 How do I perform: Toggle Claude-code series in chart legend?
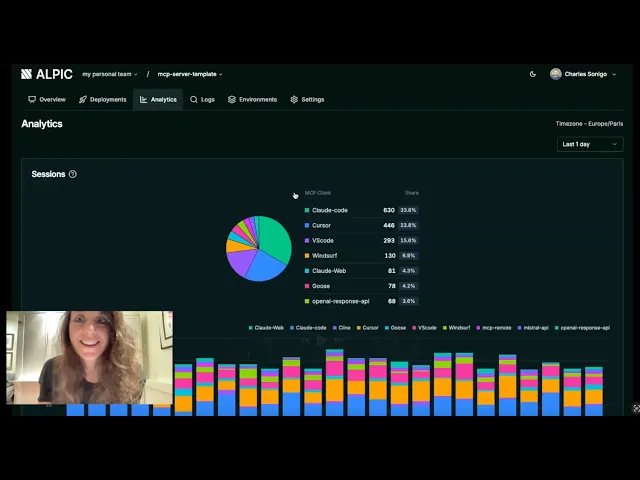point(308,328)
